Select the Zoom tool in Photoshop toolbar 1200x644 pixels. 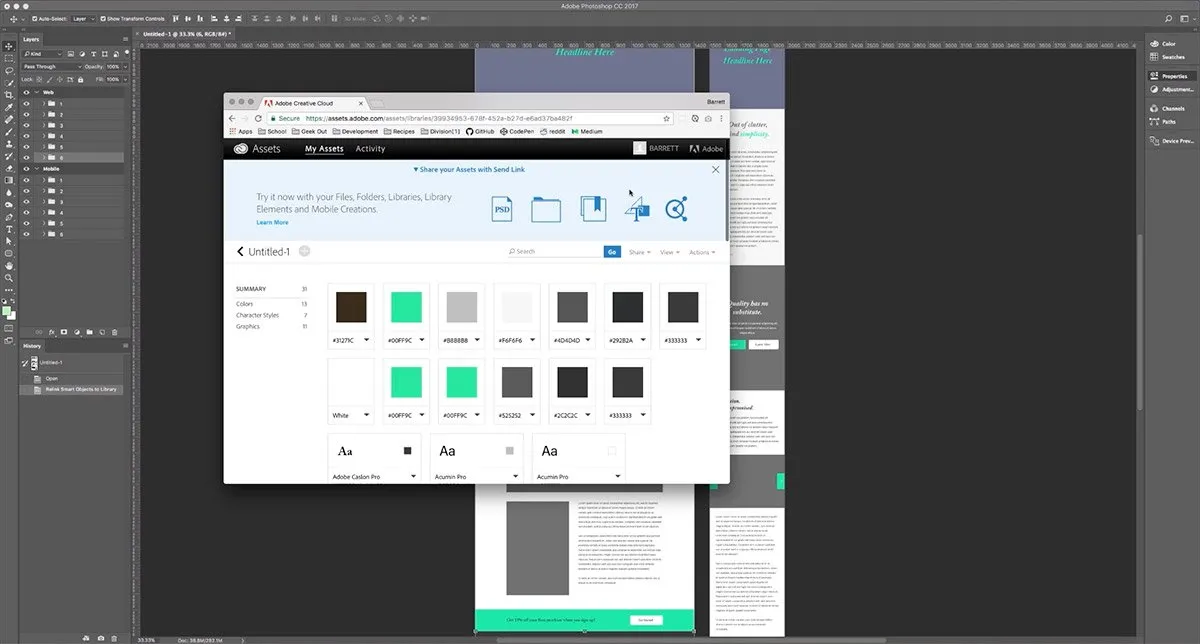9,278
